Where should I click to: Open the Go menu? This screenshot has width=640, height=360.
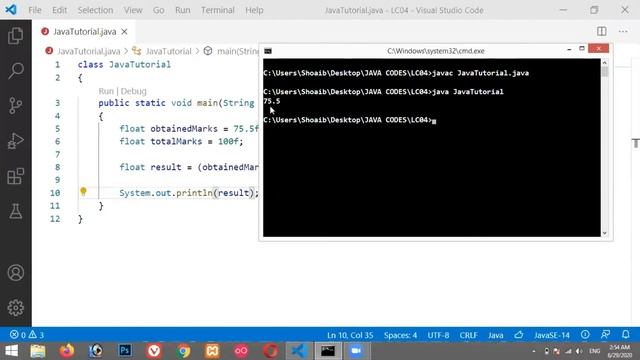tap(158, 10)
